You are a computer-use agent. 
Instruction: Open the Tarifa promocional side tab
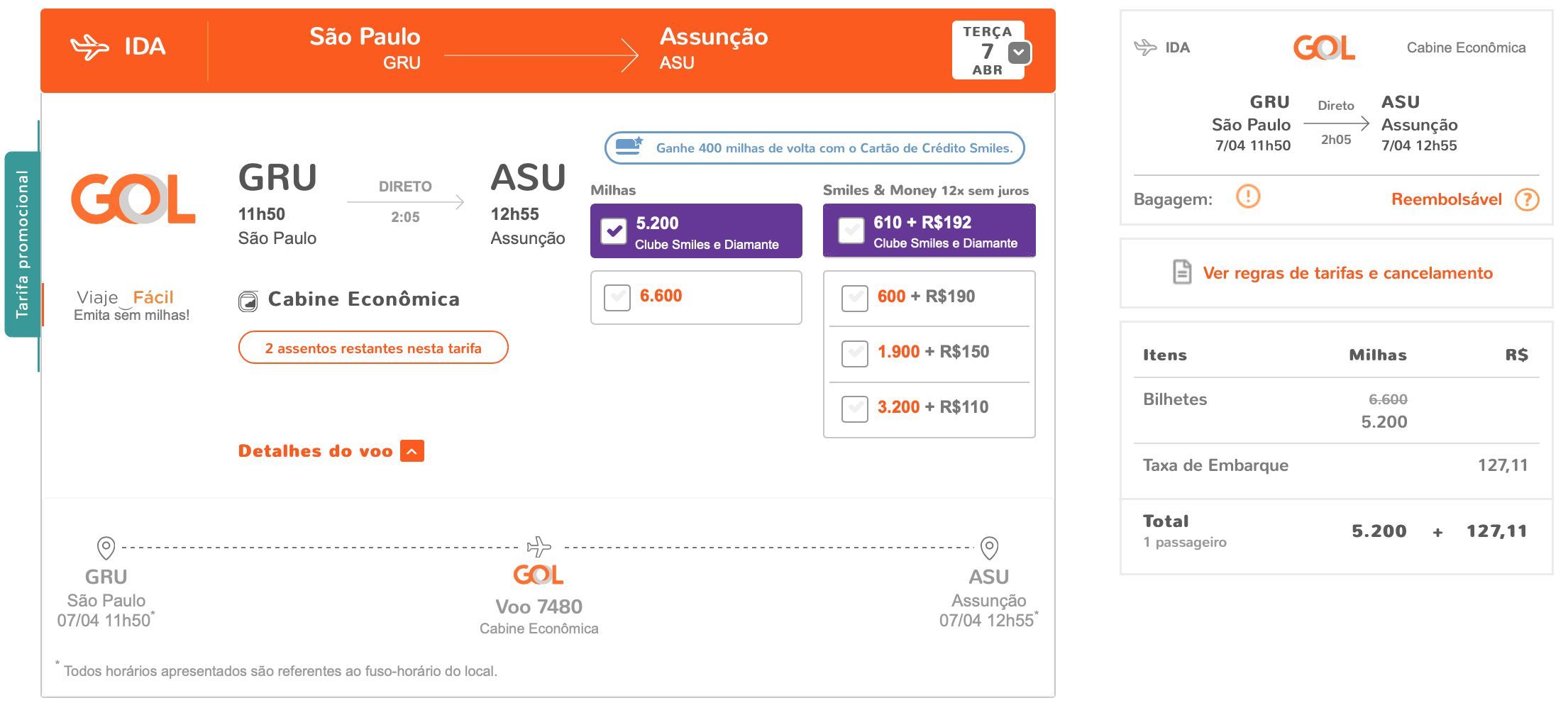[22, 244]
